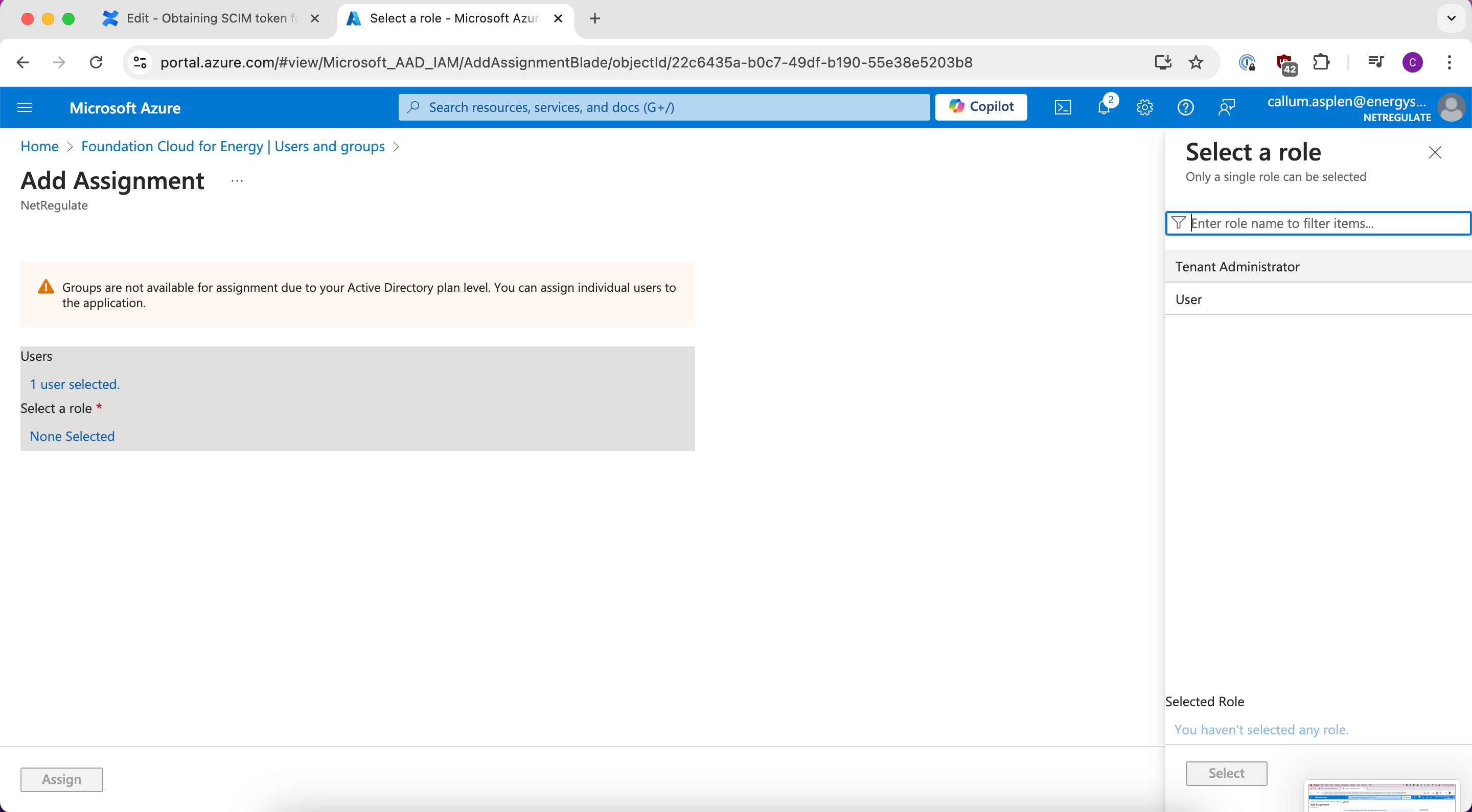Viewport: 1472px width, 812px height.
Task: Open Cloud Shell from the header
Action: [x=1062, y=107]
